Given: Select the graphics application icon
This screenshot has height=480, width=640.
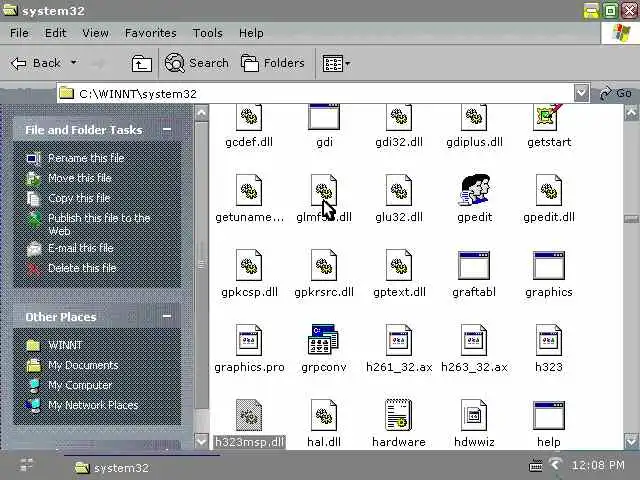Looking at the screenshot, I should click(x=549, y=265).
